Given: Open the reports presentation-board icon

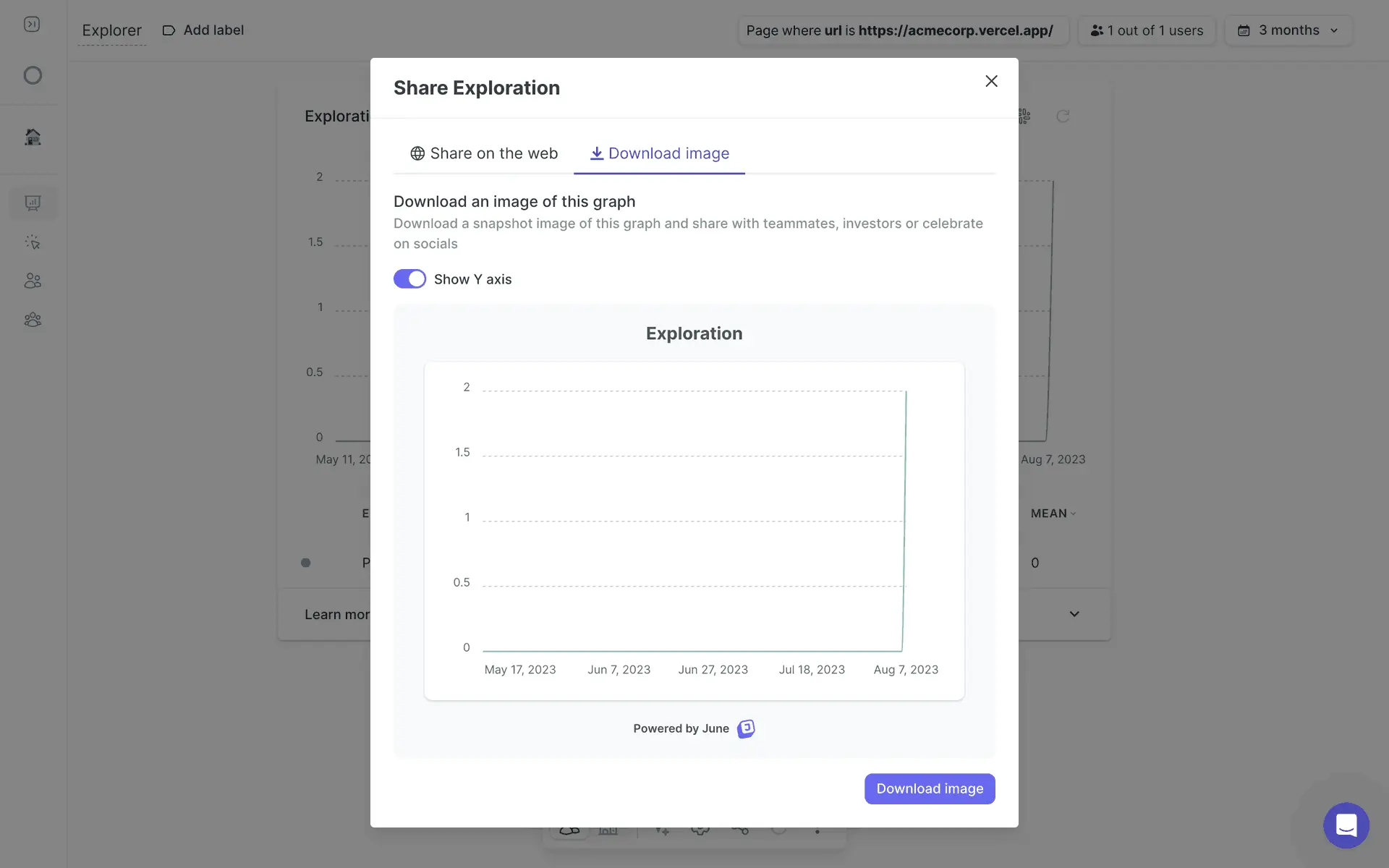Looking at the screenshot, I should [33, 203].
